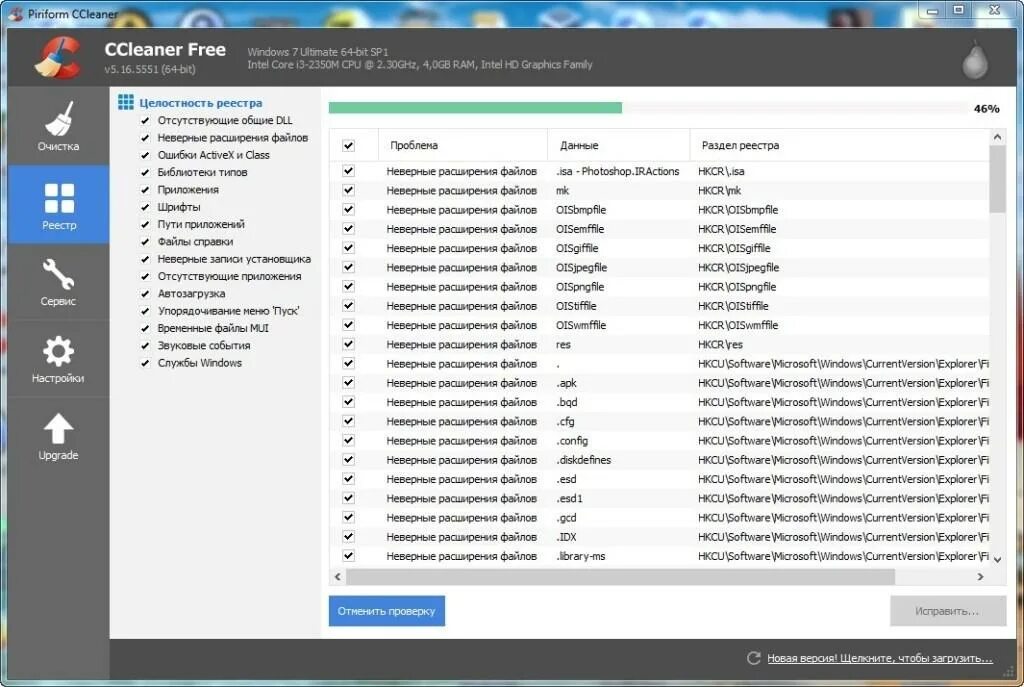Viewport: 1024px width, 687px height.
Task: Select the .config data cell
Action: (571, 441)
